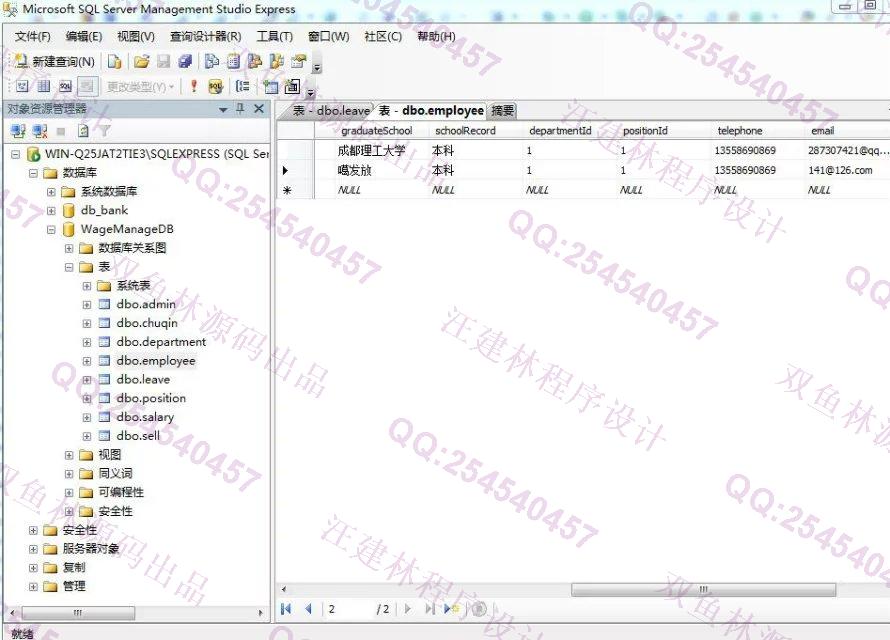
Task: Switch to the 表 - dbo.leave tab
Action: pyautogui.click(x=331, y=111)
